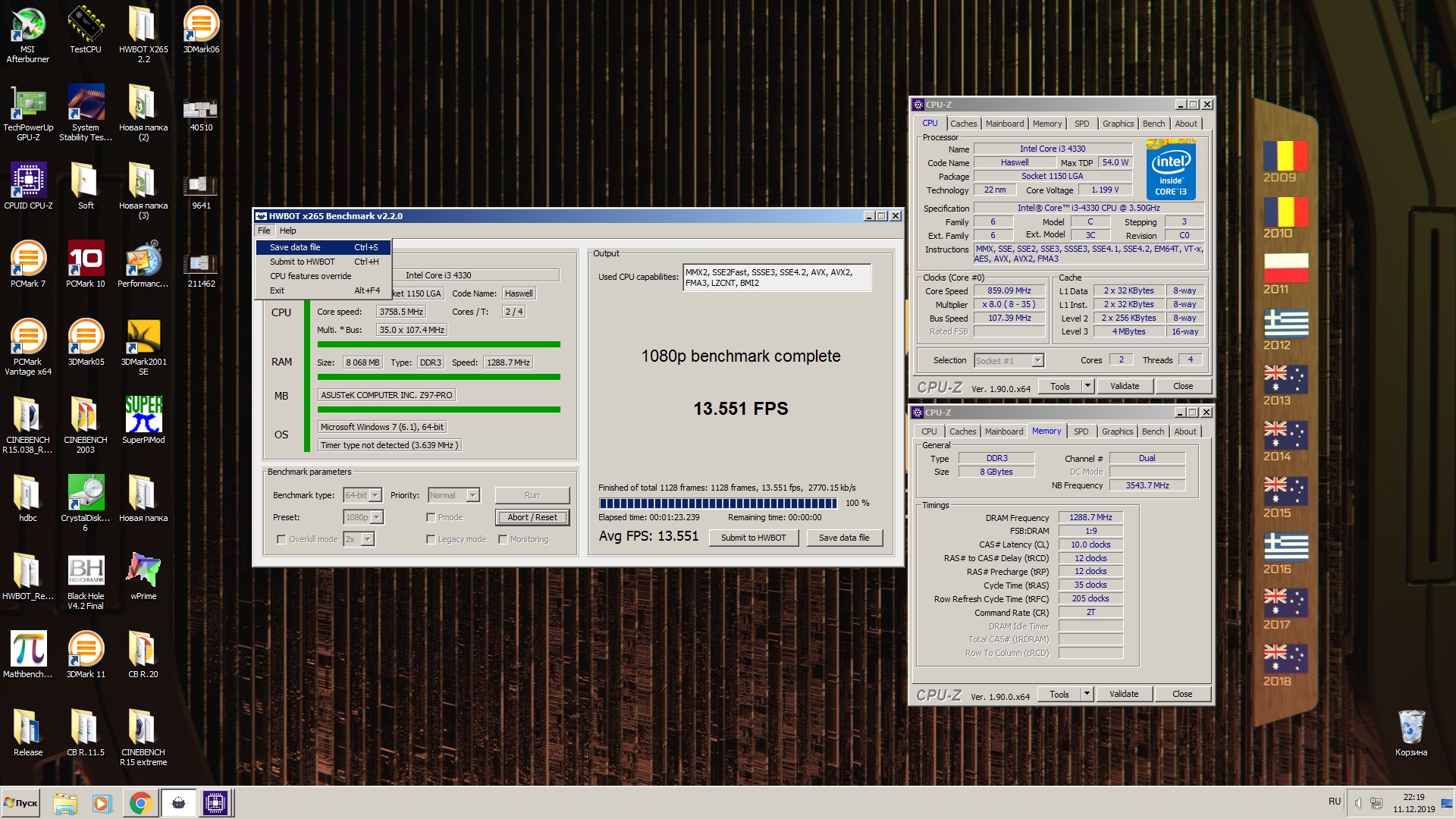Open SPD tab in lower CPU-Z window
Screen dimensions: 1456x819
1081,431
